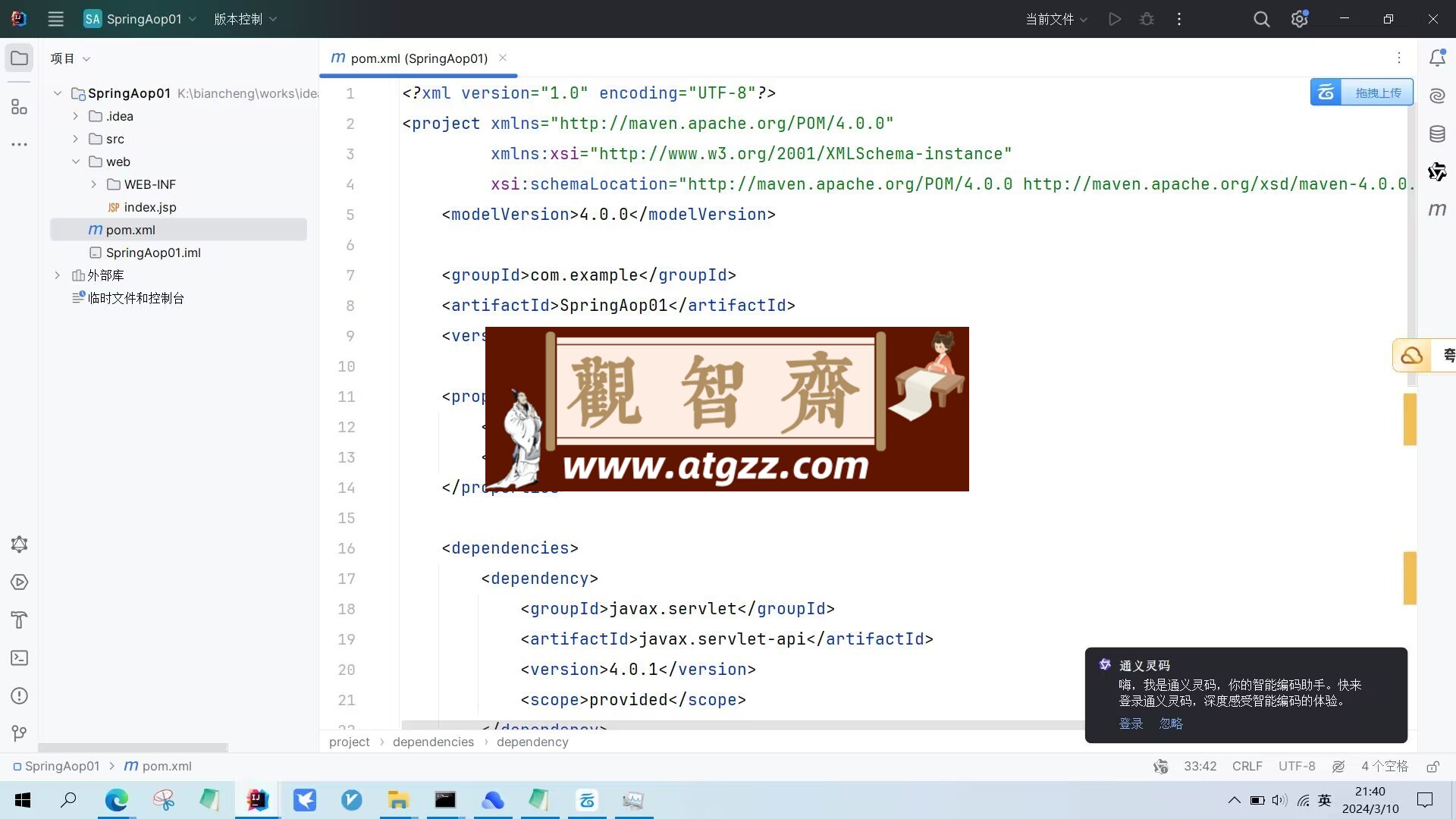Close the pom.xml editor tab
This screenshot has height=819, width=1456.
(x=503, y=58)
